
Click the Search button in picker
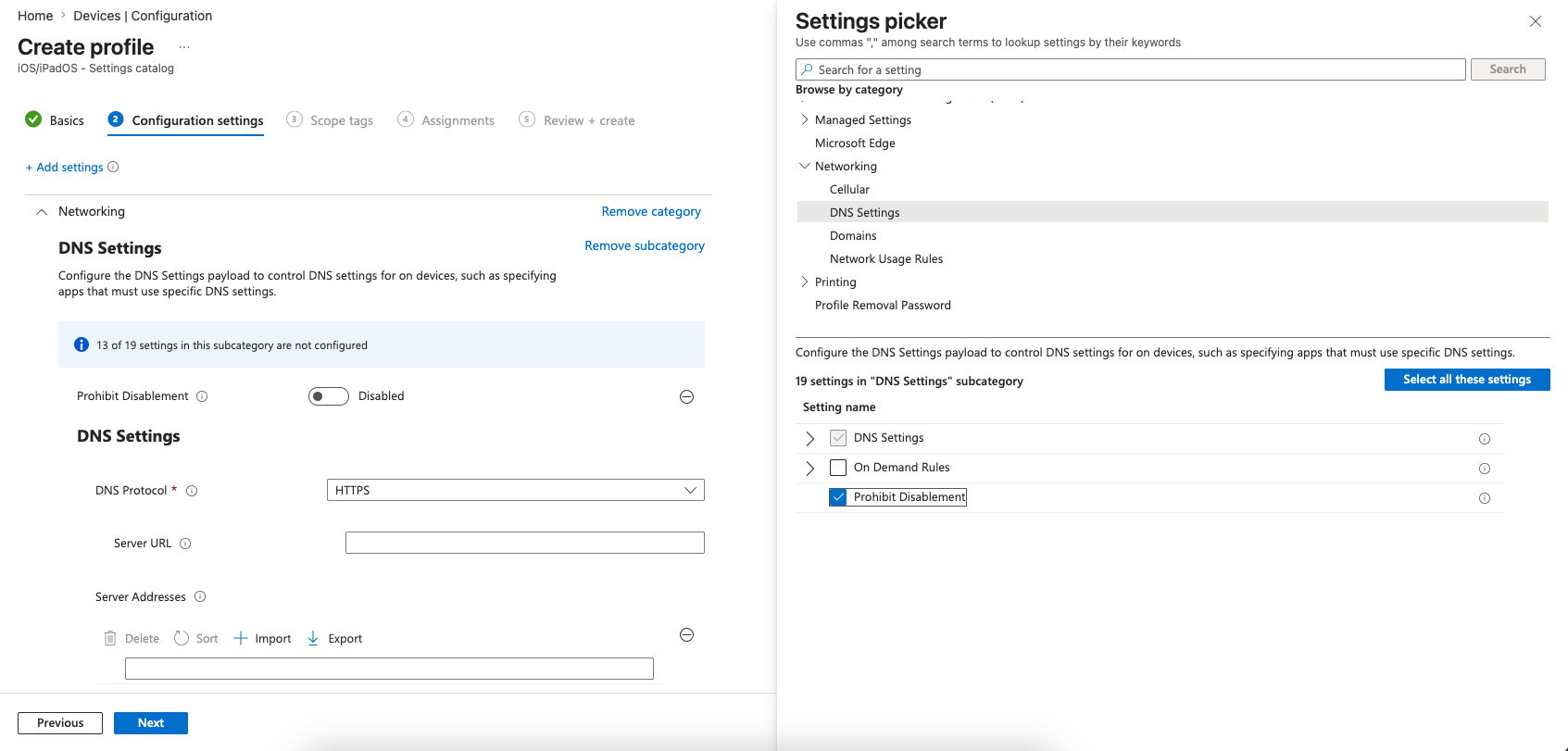coord(1508,69)
